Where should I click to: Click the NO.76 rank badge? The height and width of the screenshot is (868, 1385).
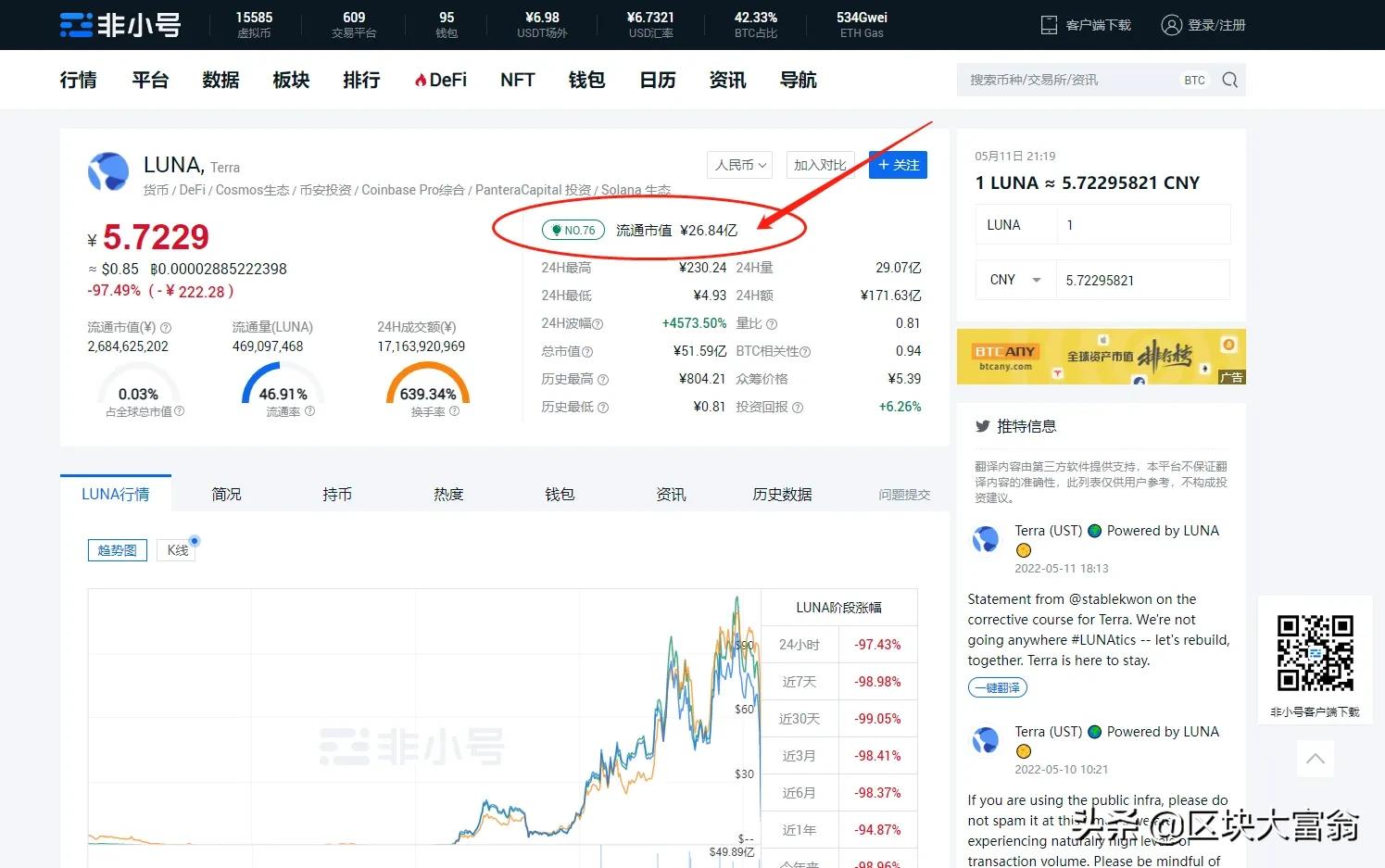[573, 230]
